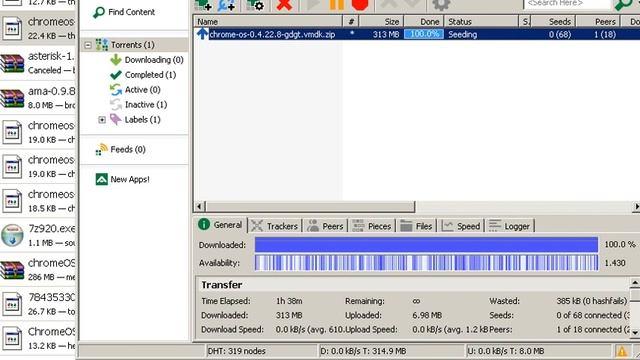Open the asterisk-1 canceled download in the downloads list
The image size is (640, 360).
(38, 63)
